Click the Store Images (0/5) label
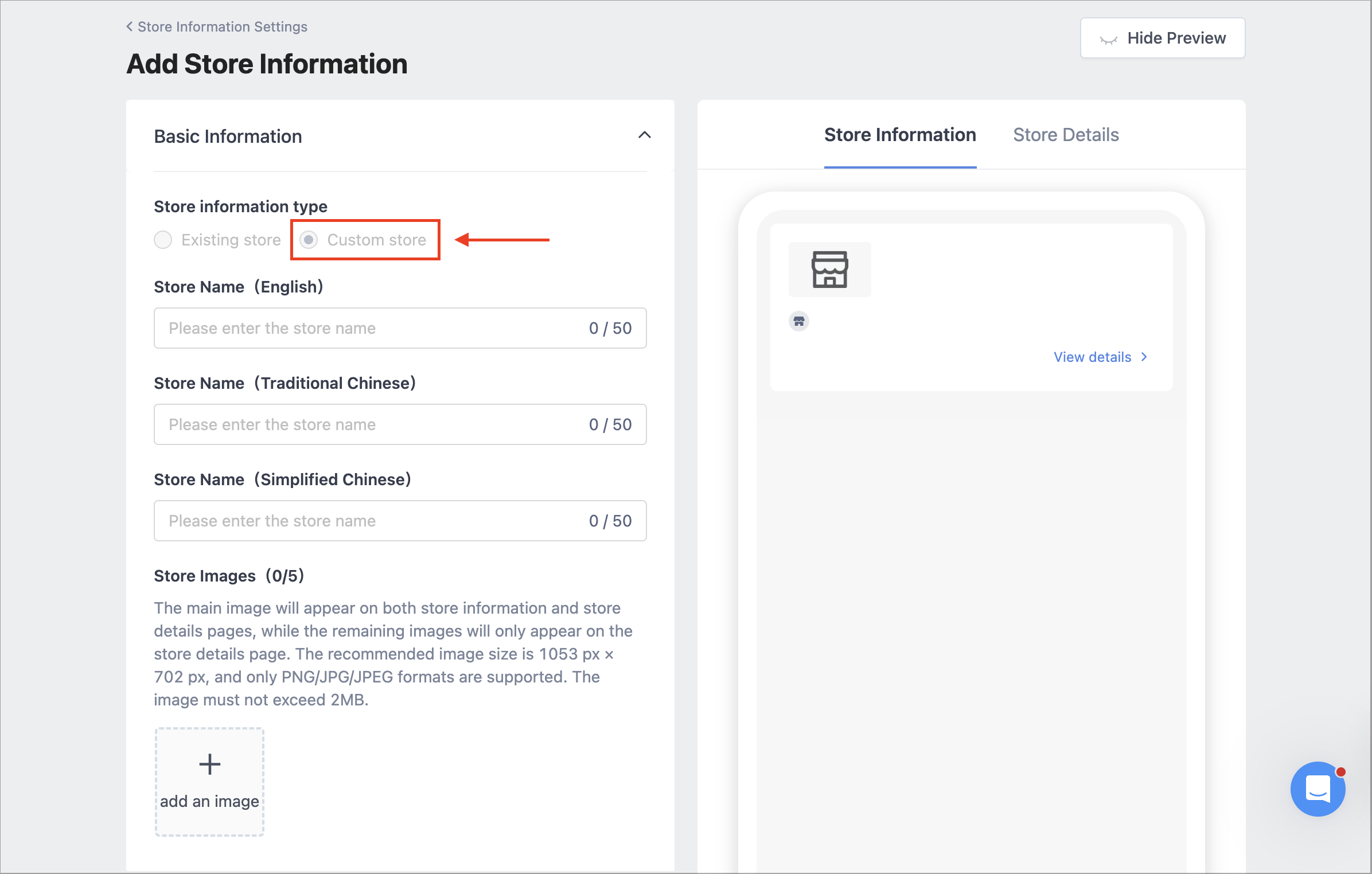The image size is (1372, 874). [x=229, y=576]
